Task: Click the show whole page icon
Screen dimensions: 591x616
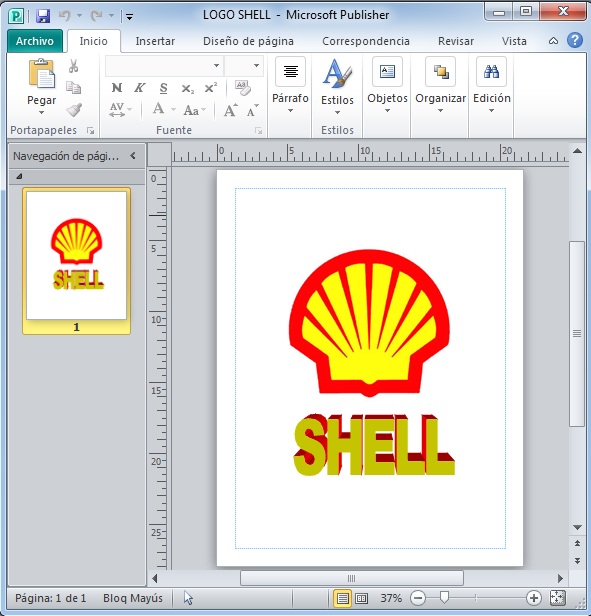Action: [x=558, y=598]
